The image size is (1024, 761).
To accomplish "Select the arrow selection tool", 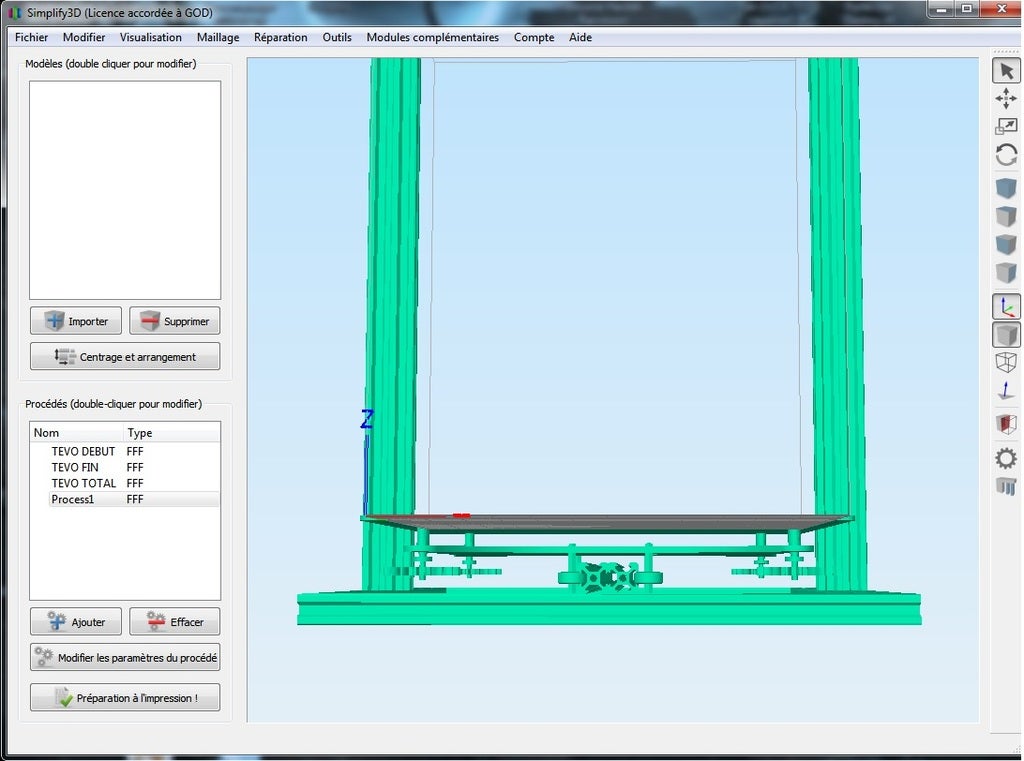I will coord(1006,70).
